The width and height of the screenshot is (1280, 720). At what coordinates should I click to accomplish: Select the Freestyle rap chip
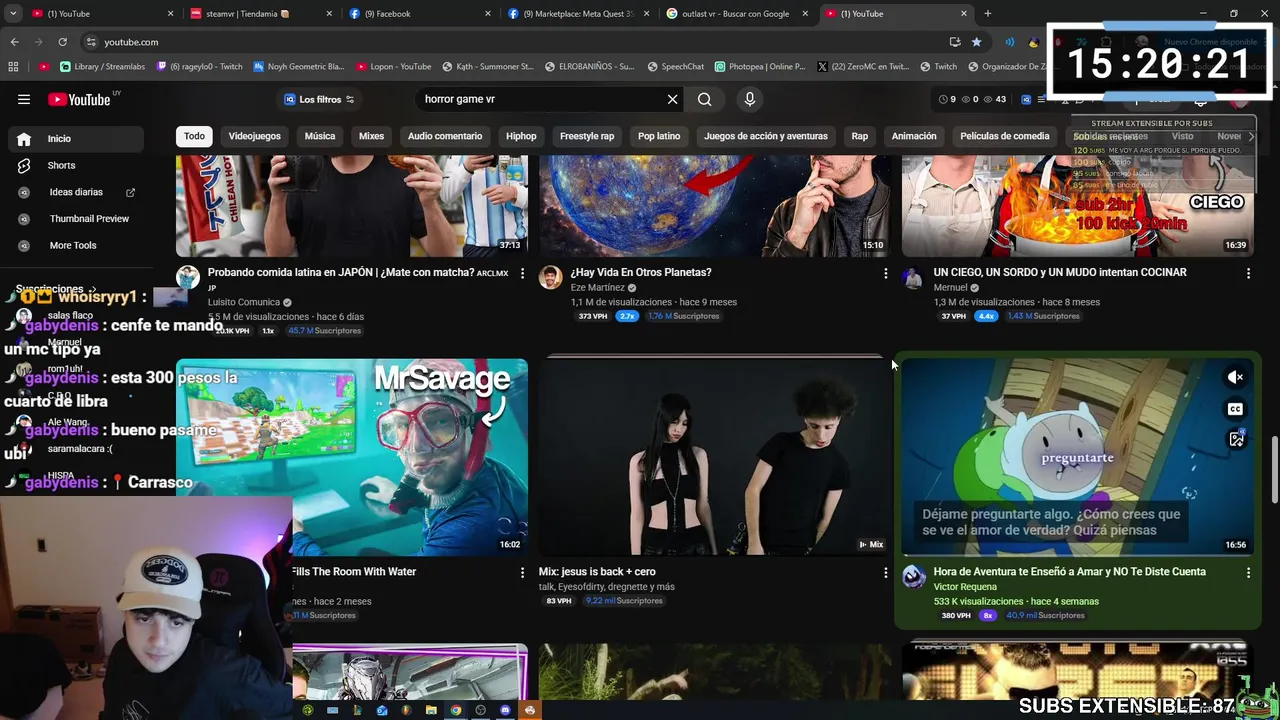pyautogui.click(x=587, y=136)
